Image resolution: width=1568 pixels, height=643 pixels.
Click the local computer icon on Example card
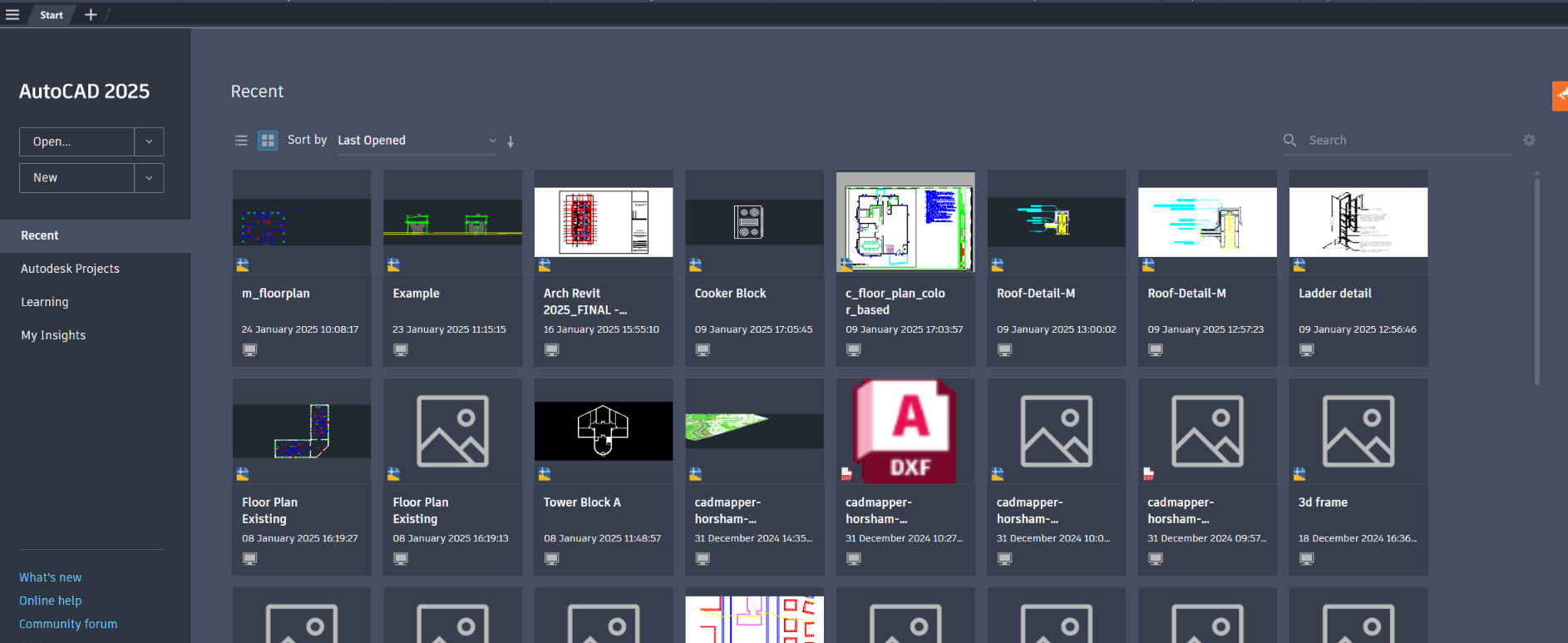click(x=401, y=350)
